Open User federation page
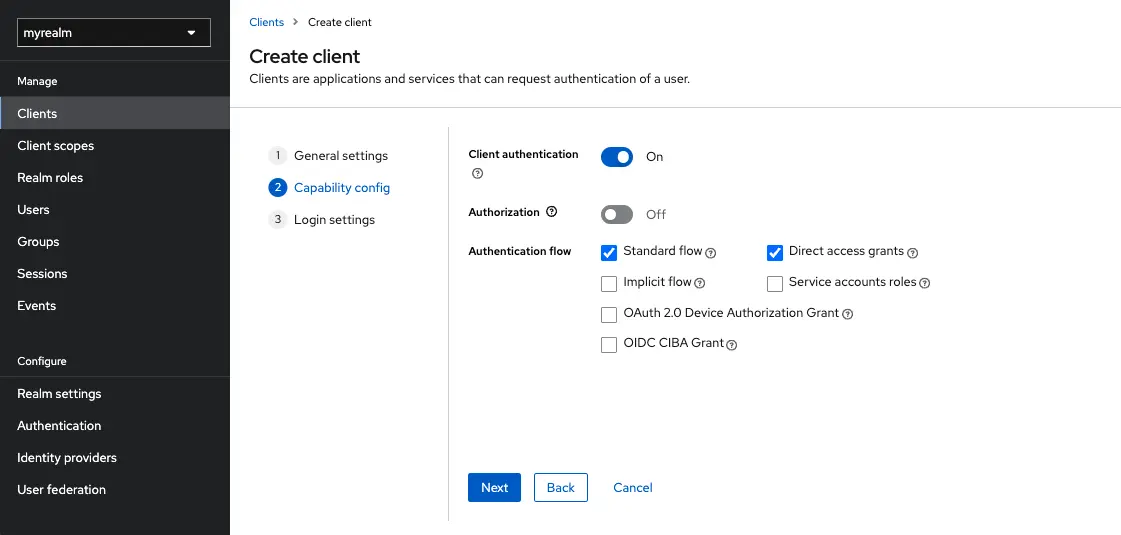The image size is (1121, 535). (x=114, y=489)
